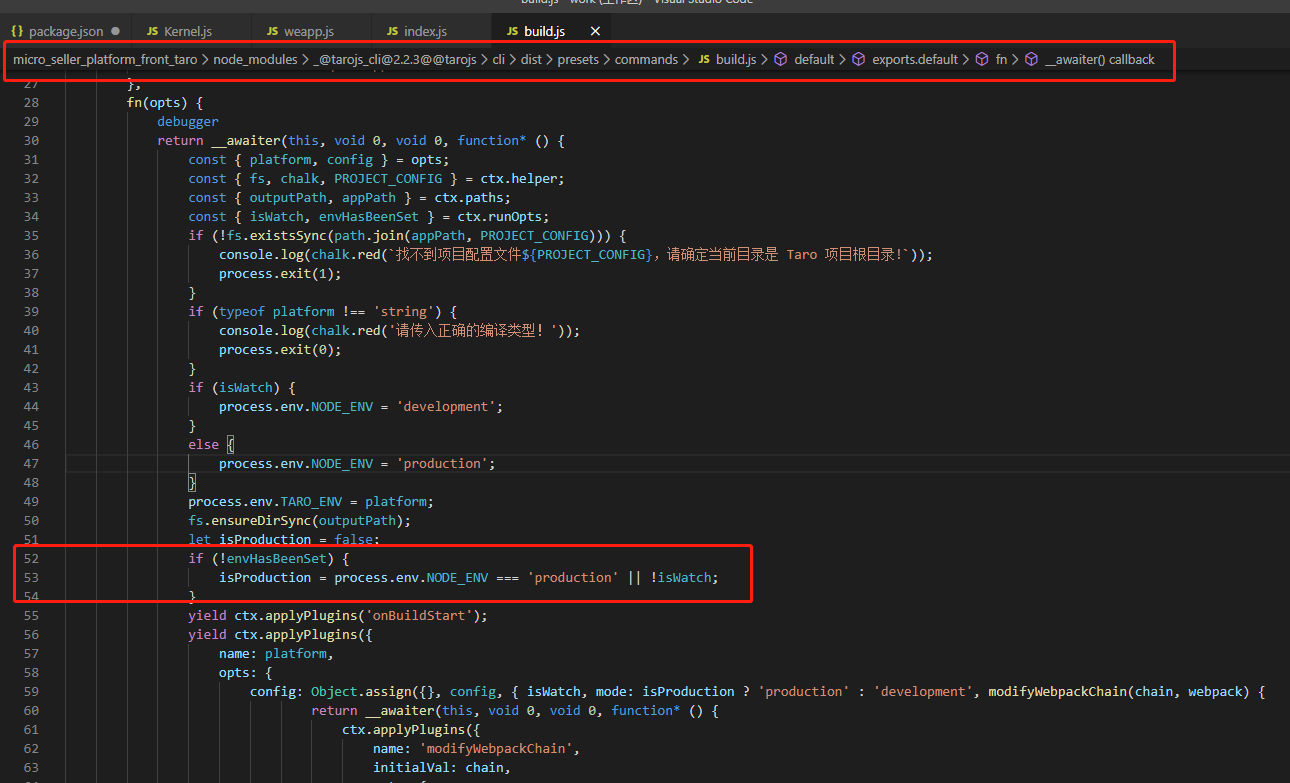Select micro_seller_platform_front_taro in the breadcrumb
1290x783 pixels.
pos(105,59)
